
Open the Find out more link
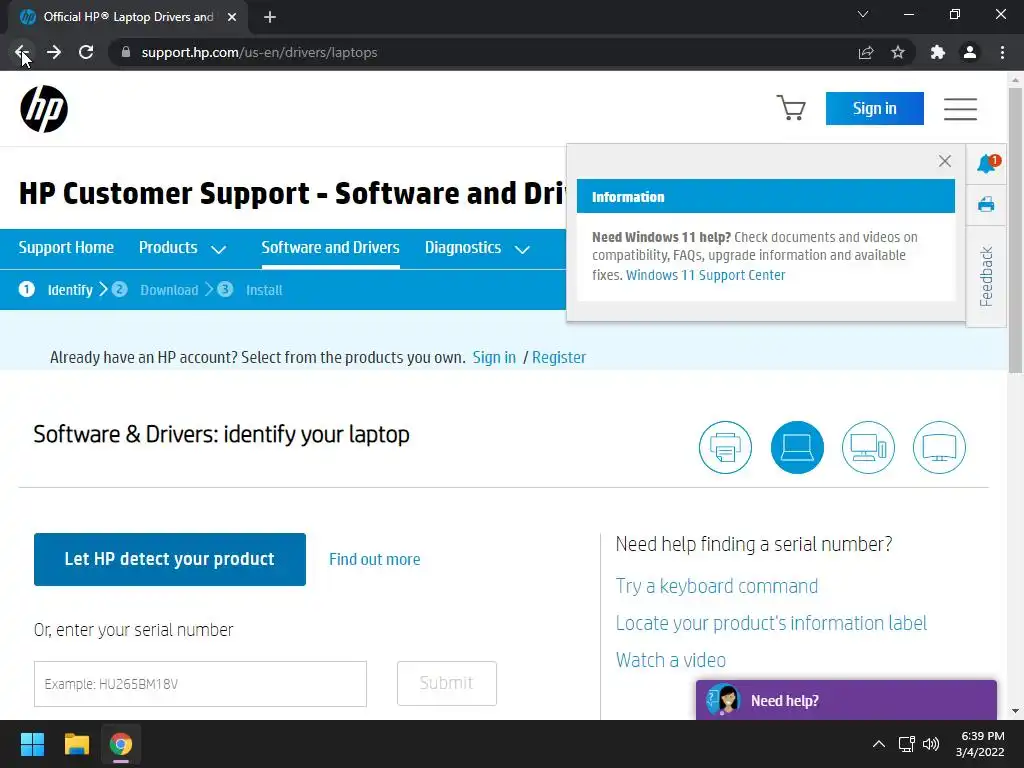(374, 560)
